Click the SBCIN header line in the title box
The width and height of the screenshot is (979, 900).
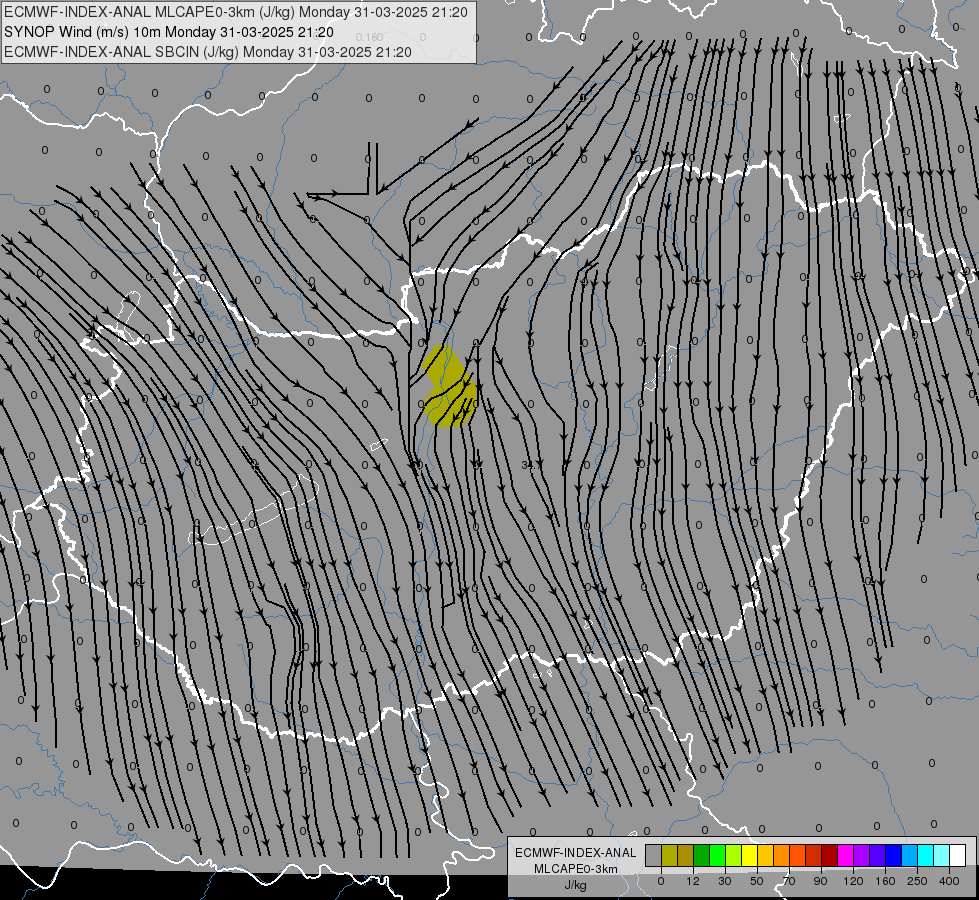(x=208, y=52)
